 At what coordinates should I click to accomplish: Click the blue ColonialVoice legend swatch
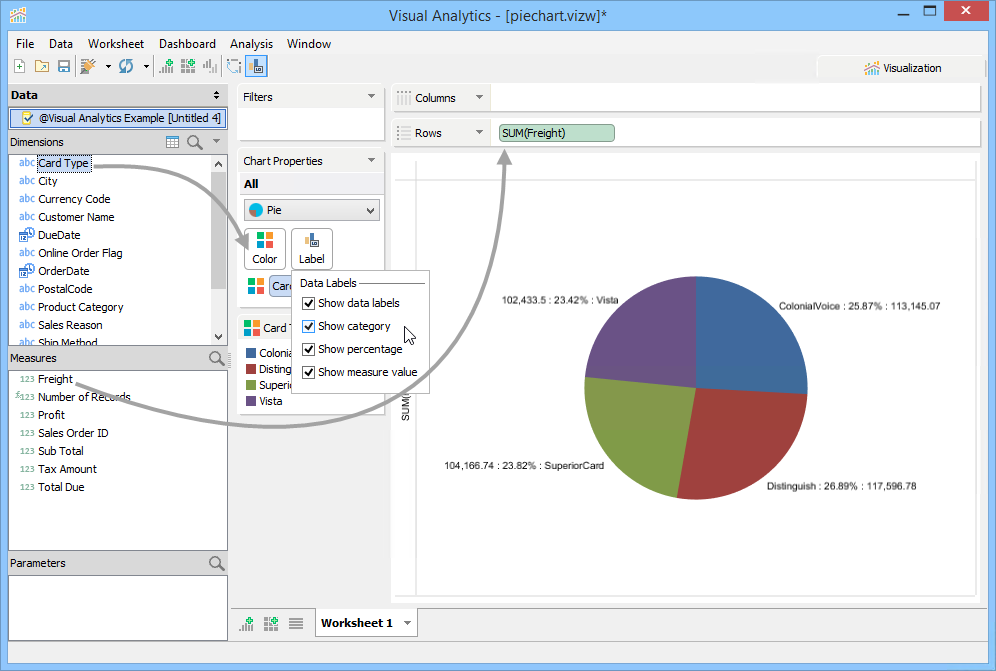(251, 353)
